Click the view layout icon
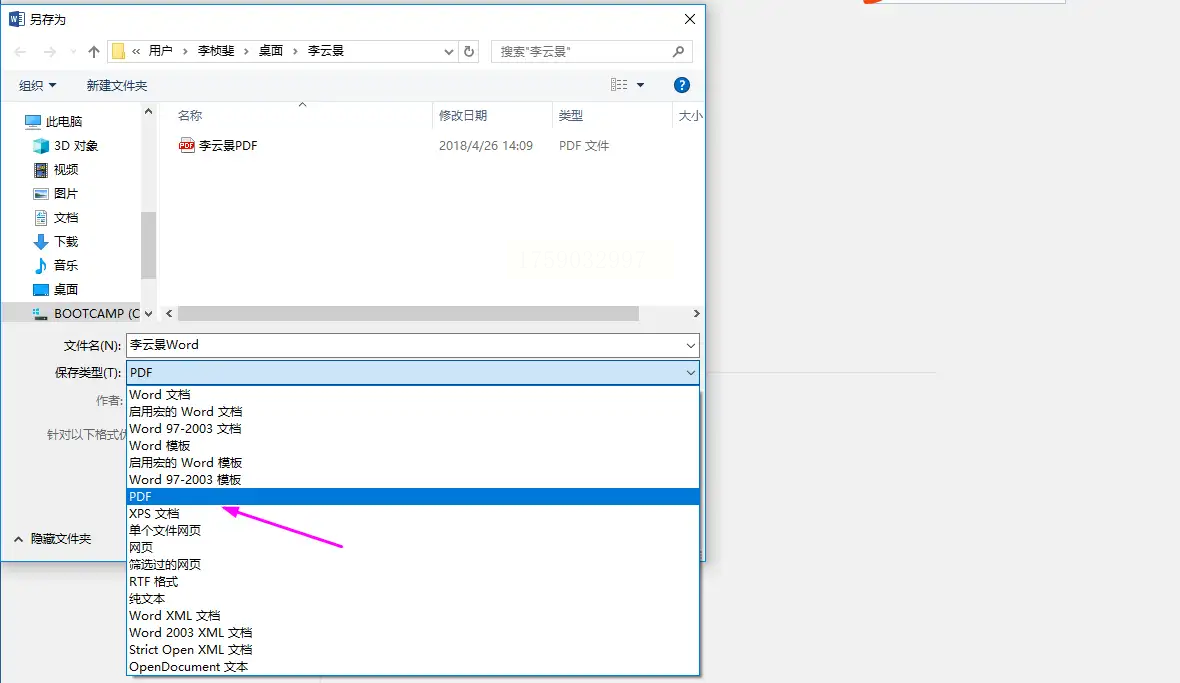This screenshot has height=683, width=1180. (x=619, y=85)
